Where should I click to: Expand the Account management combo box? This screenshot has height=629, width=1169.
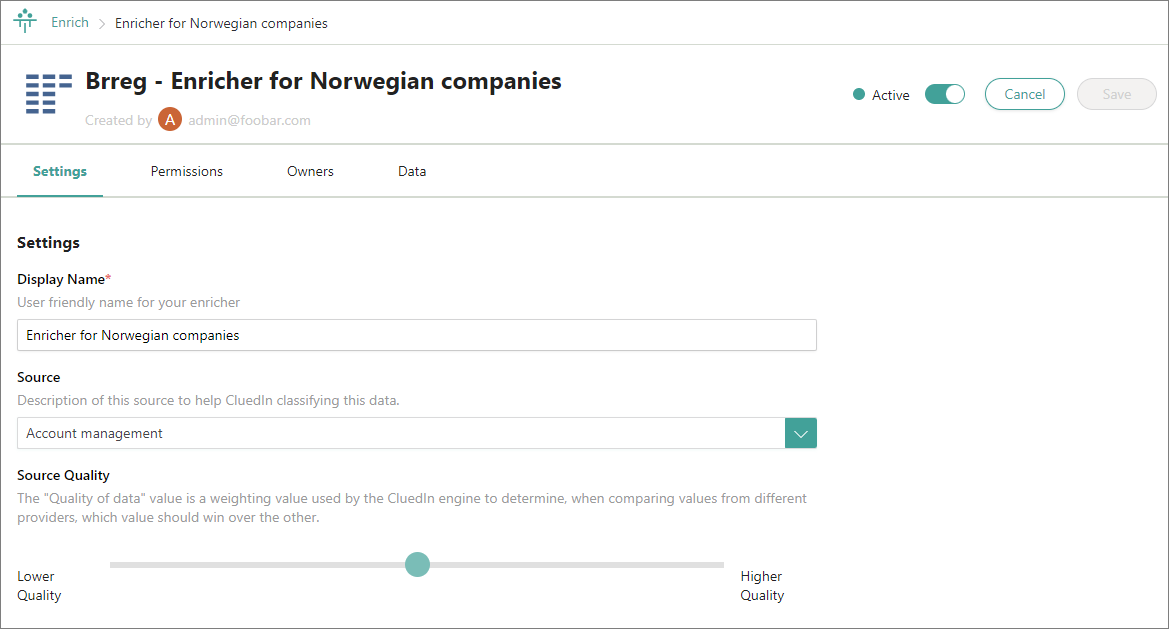click(401, 433)
